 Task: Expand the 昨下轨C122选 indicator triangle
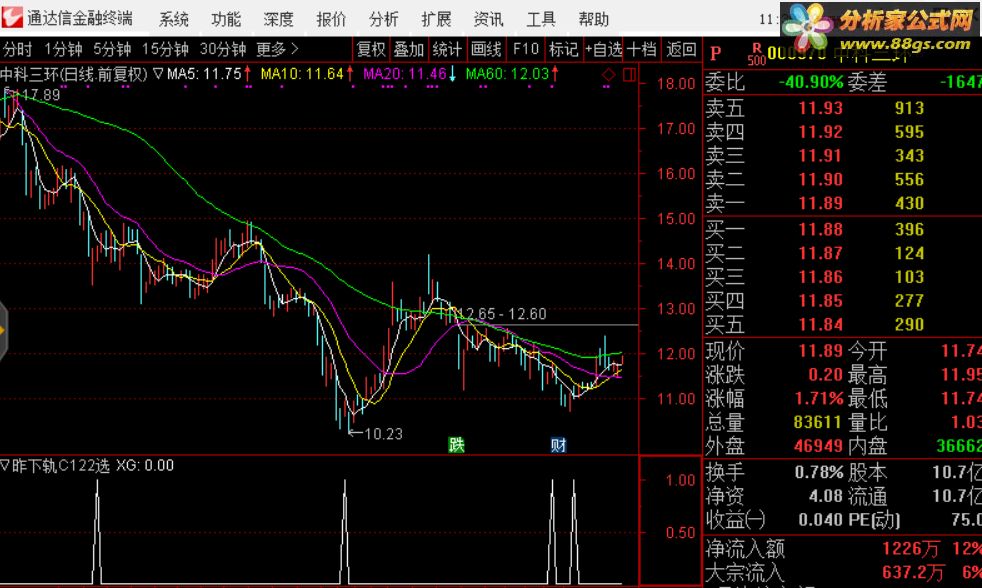[x=5, y=465]
